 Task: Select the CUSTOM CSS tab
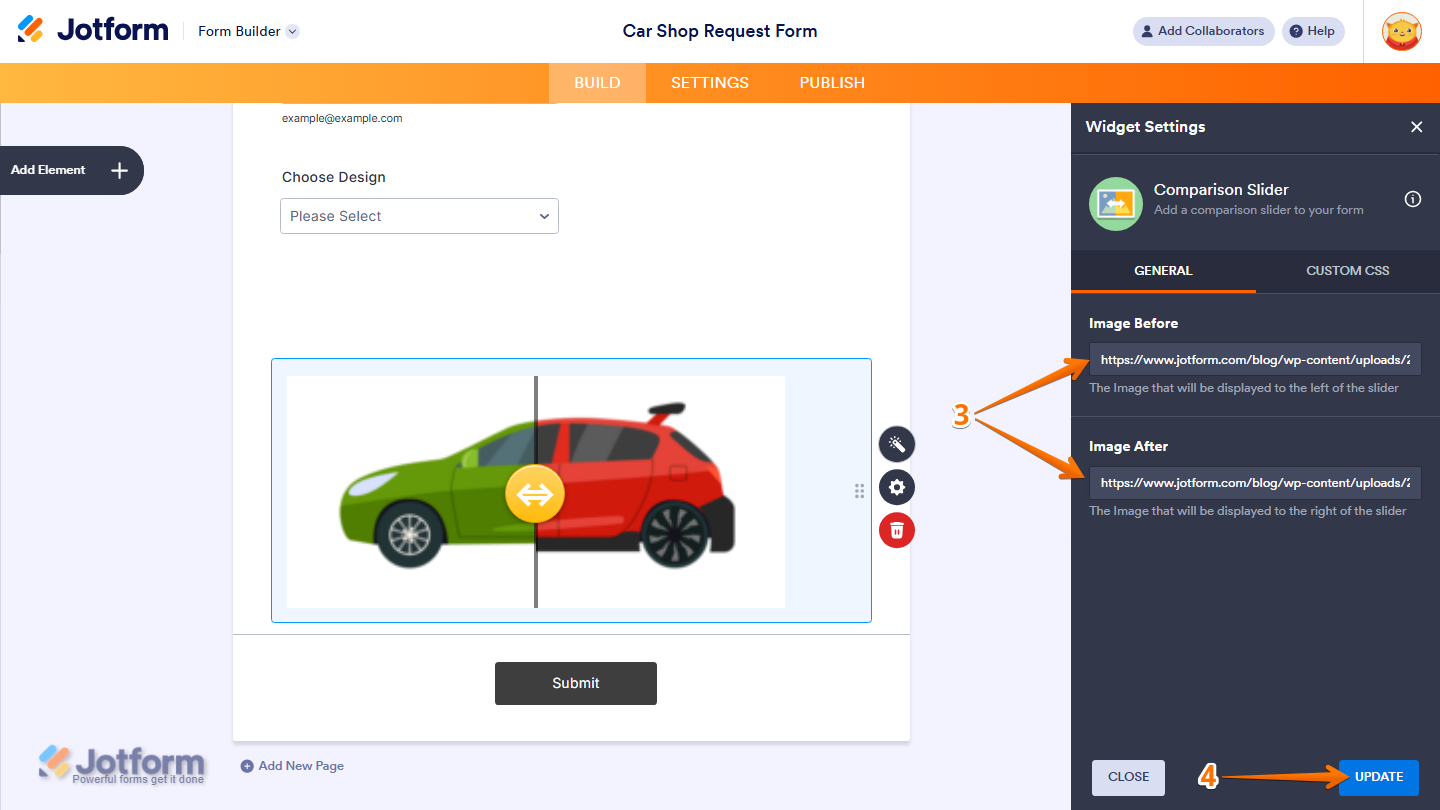1348,271
